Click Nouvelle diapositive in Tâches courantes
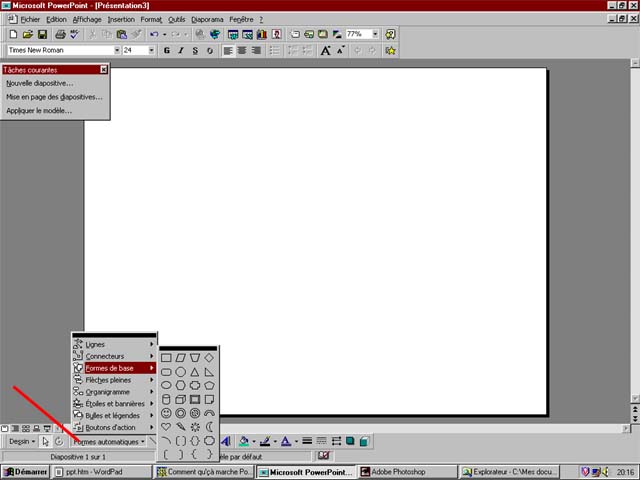Viewport: 640px width, 480px height. coord(40,83)
